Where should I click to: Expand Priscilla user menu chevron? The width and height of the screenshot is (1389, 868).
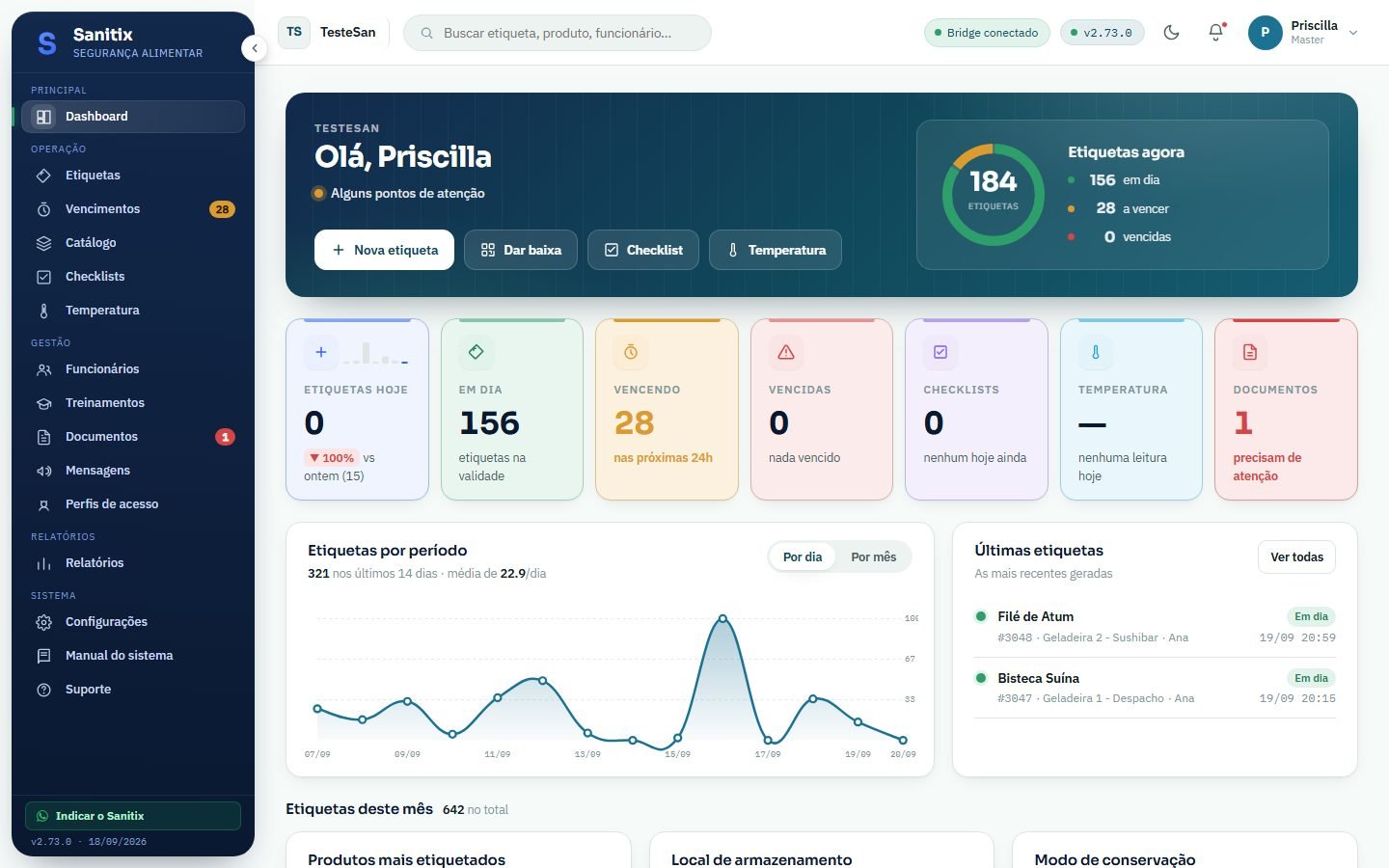(x=1353, y=33)
